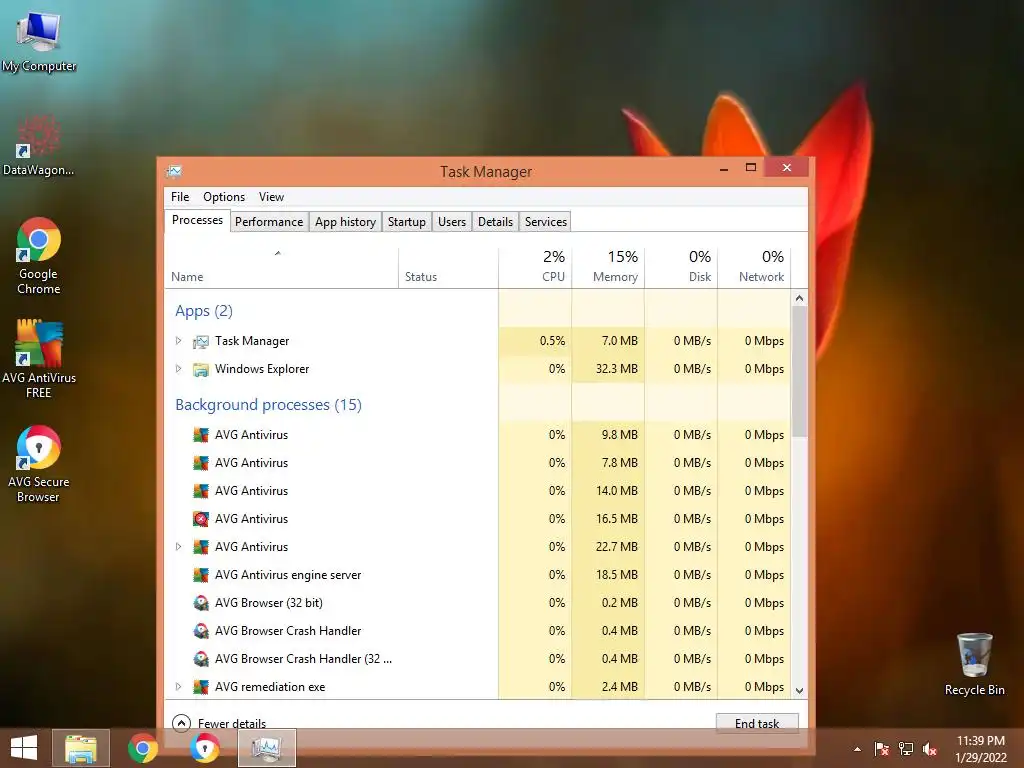This screenshot has width=1024, height=768.
Task: Maximize the Task Manager window
Action: click(x=751, y=168)
